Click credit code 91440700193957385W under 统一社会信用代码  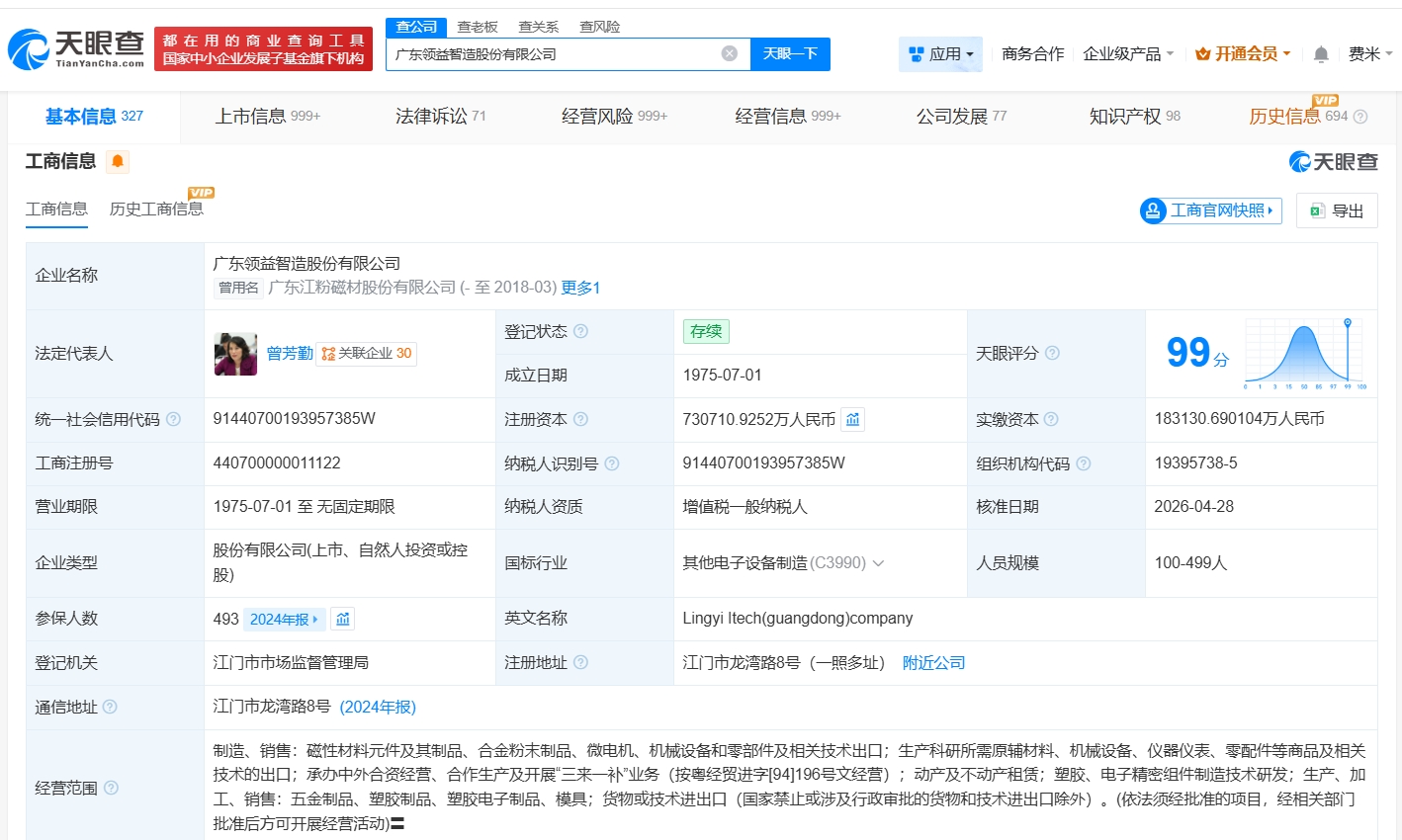click(295, 419)
